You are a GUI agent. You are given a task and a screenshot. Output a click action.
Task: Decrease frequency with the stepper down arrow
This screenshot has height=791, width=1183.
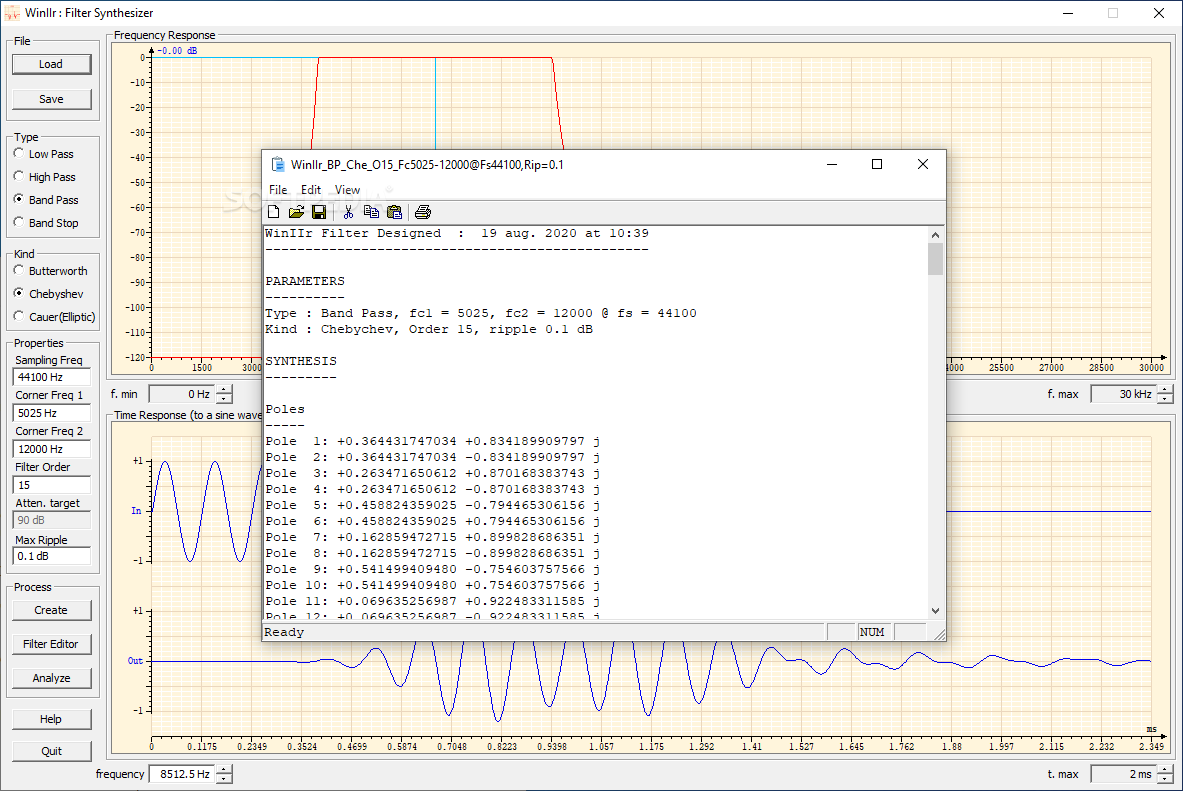225,778
